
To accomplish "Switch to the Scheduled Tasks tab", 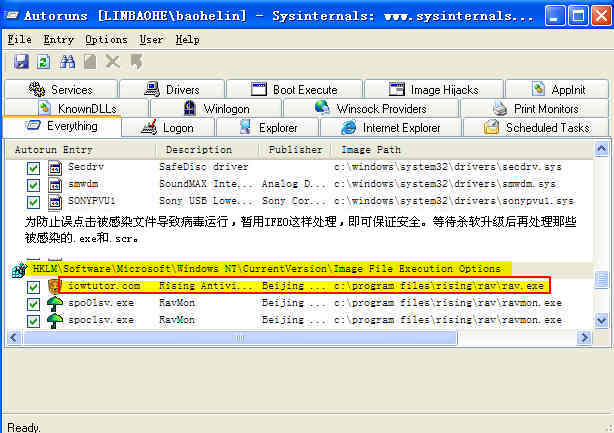I will (x=536, y=128).
